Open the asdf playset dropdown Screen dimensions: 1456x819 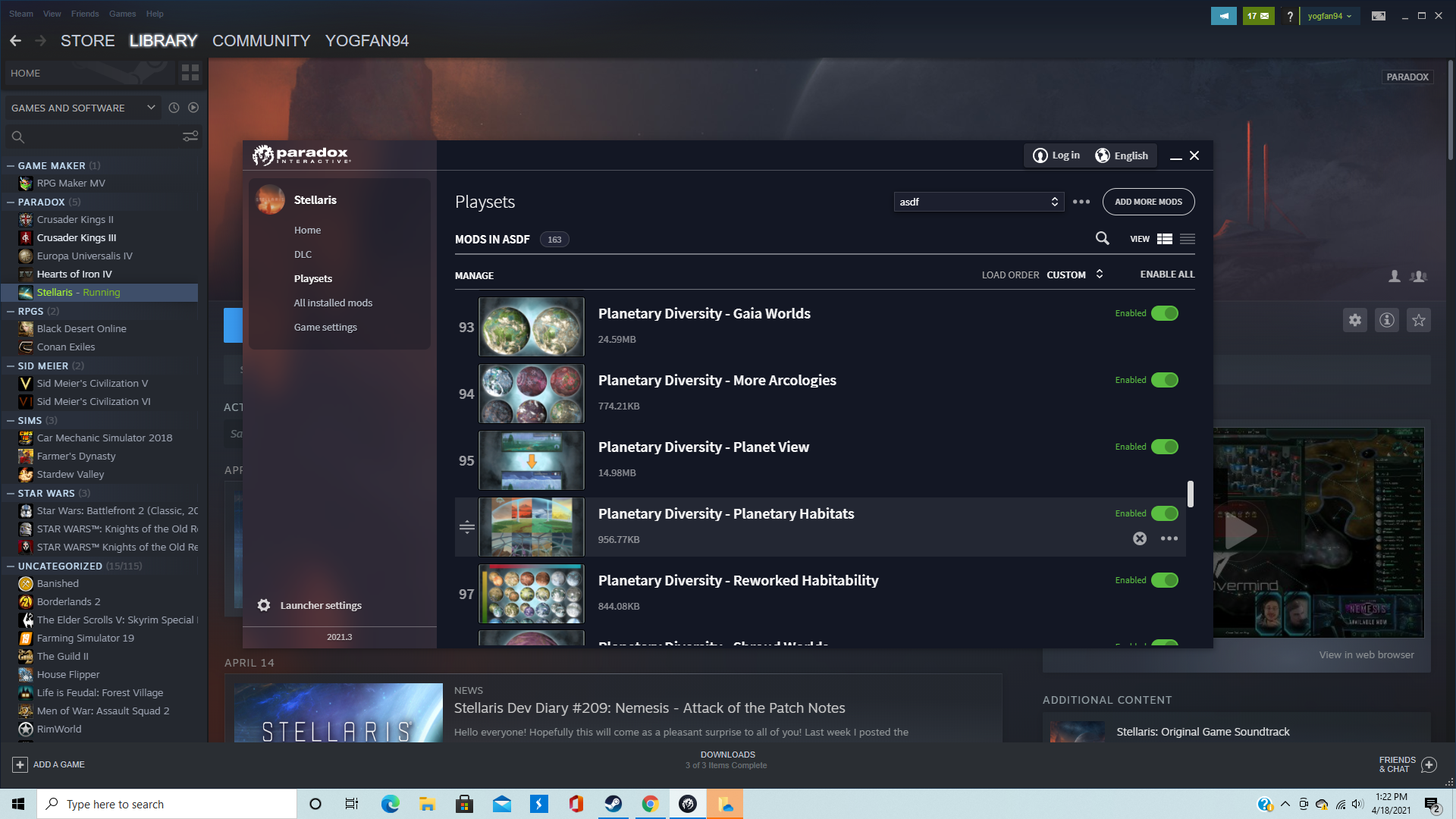tap(978, 202)
